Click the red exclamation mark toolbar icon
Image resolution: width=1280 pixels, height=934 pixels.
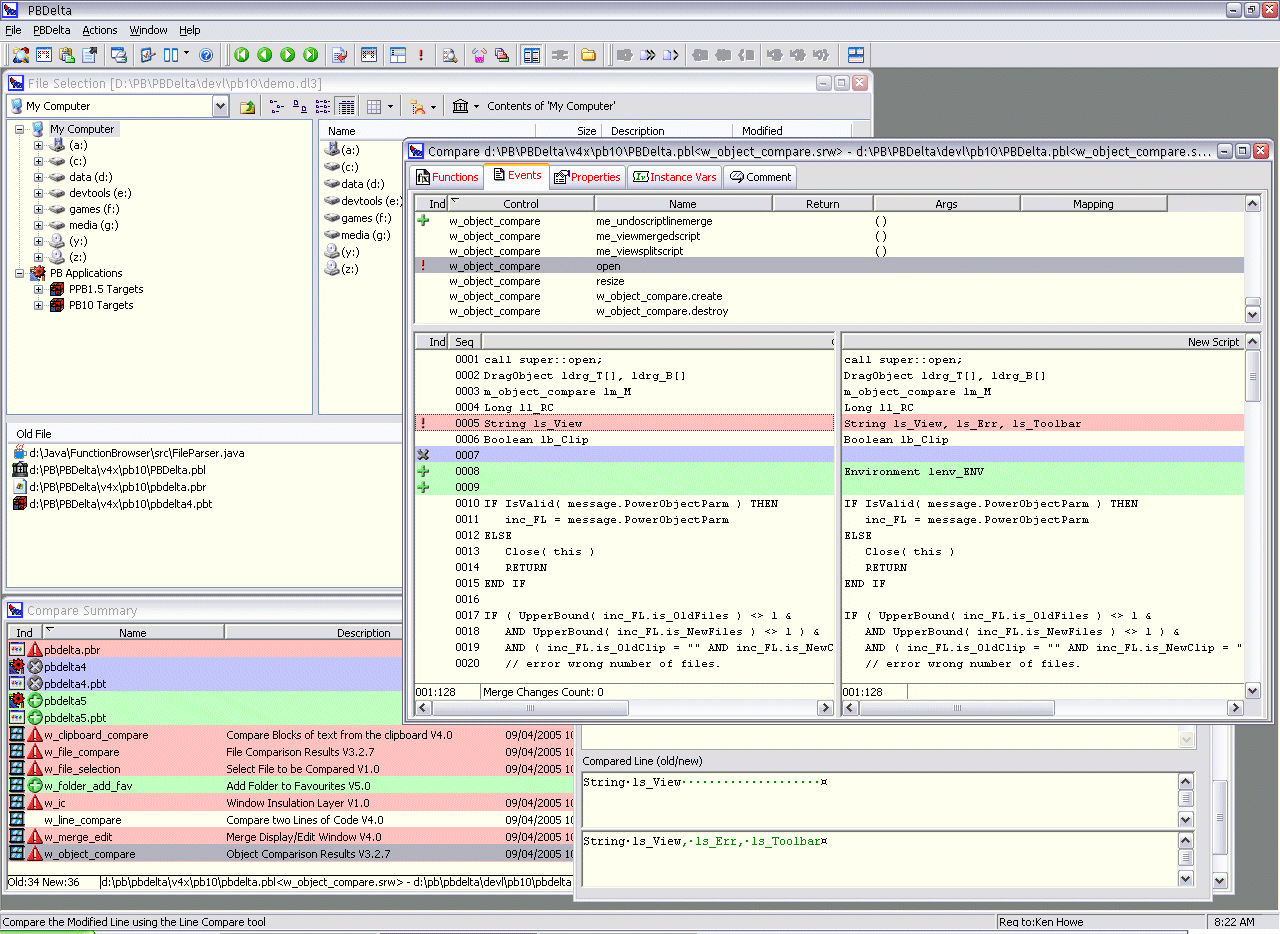click(421, 55)
